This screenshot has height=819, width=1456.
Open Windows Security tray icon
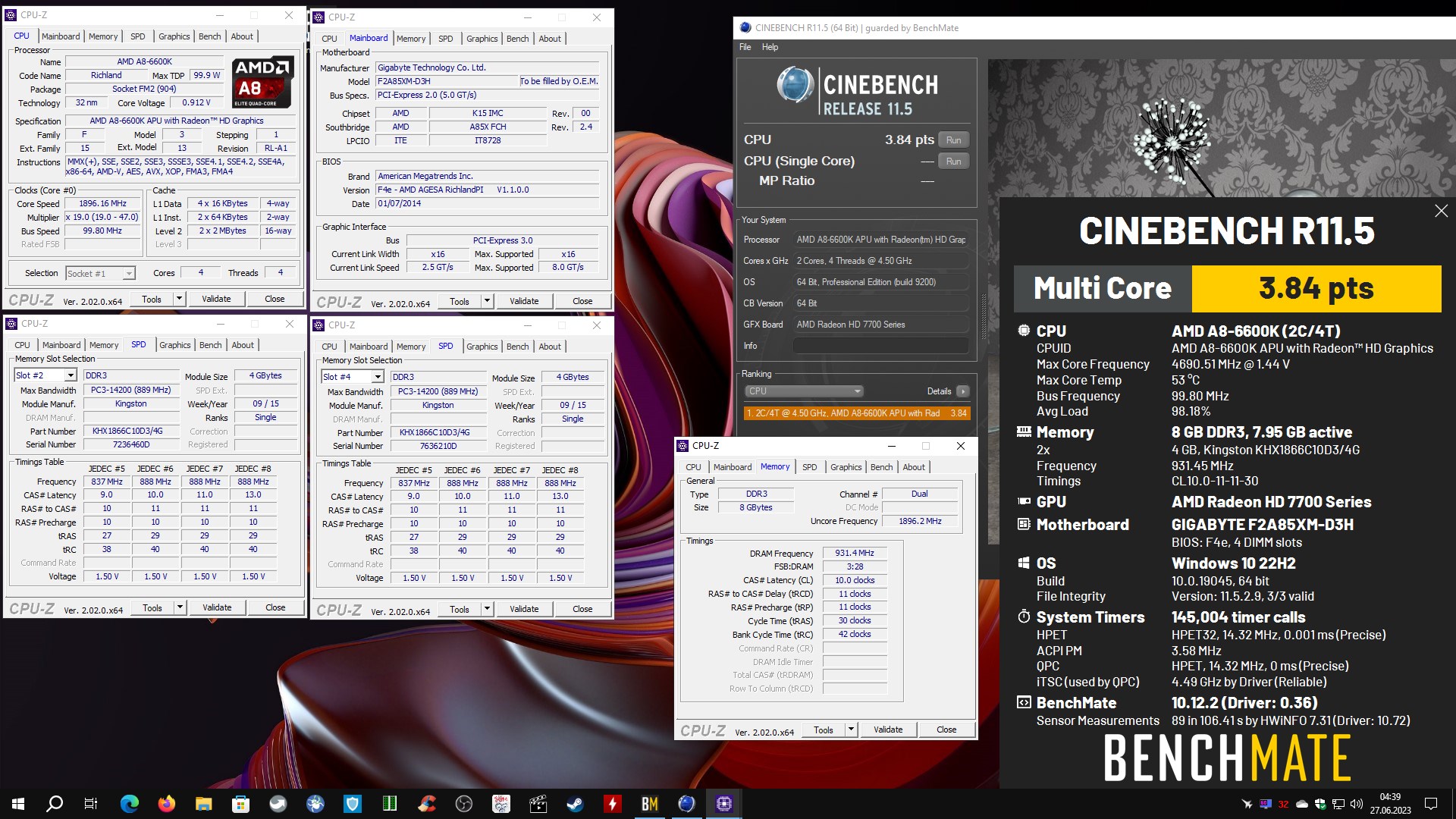tap(1320, 804)
